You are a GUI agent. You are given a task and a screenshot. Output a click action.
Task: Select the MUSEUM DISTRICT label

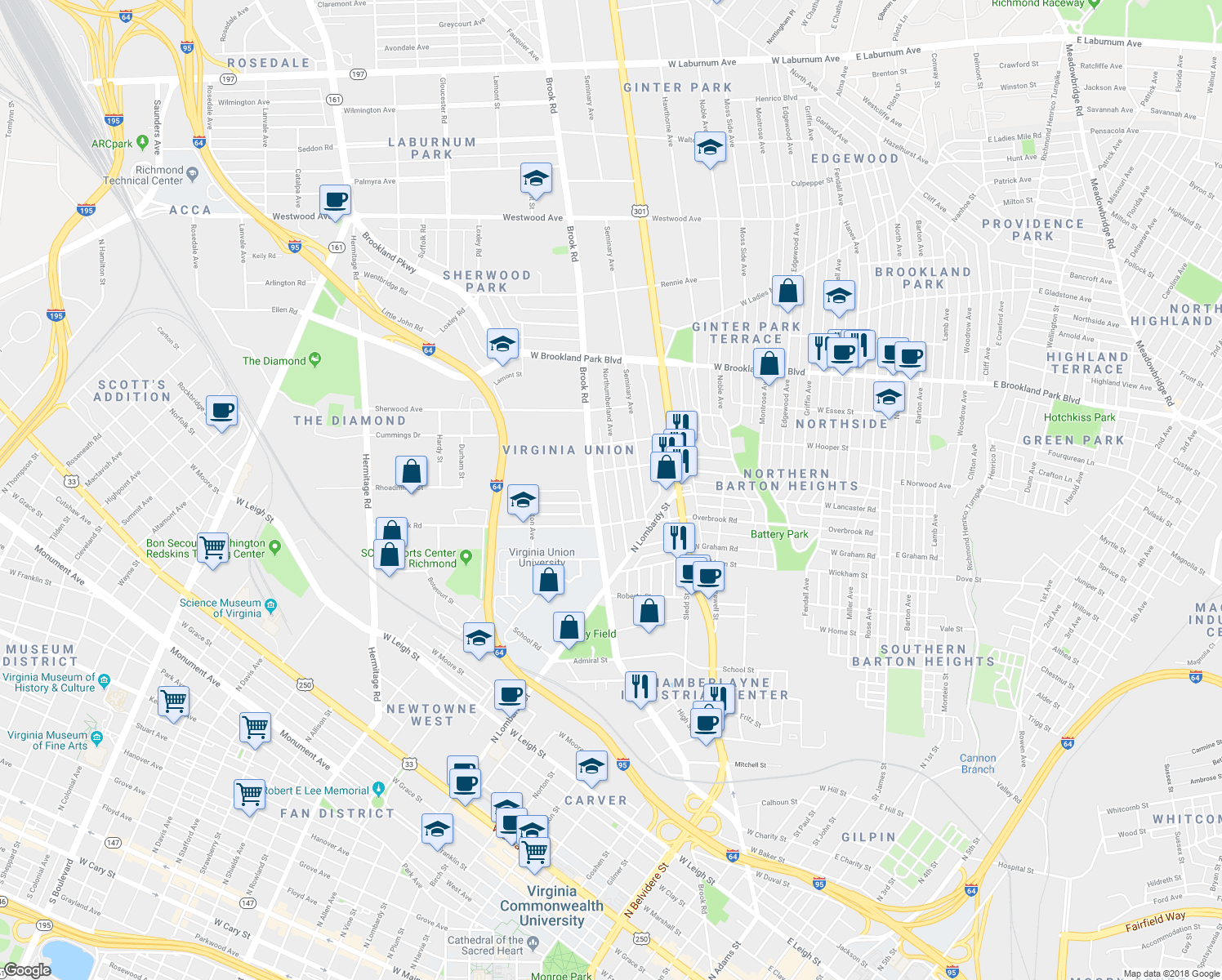click(x=41, y=655)
